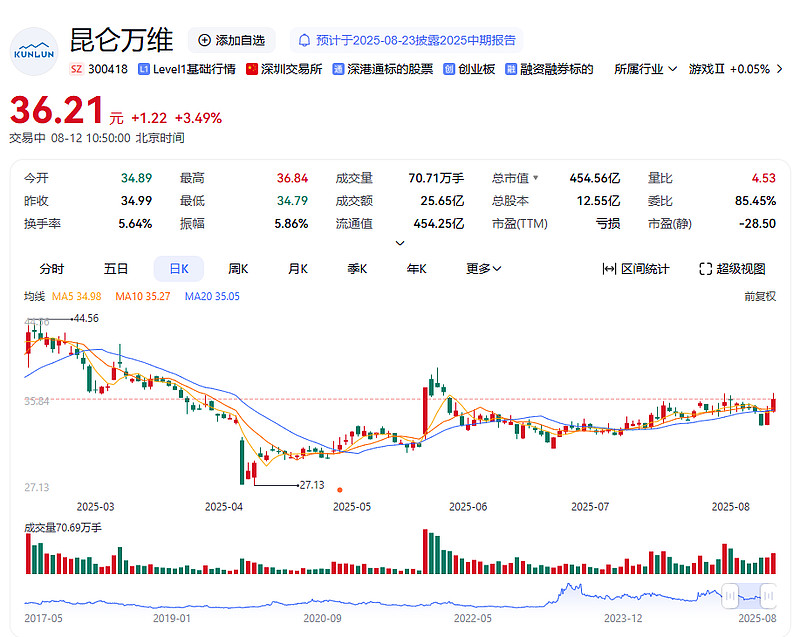Switch to the 年K chart tab
The height and width of the screenshot is (637, 800).
coord(416,269)
